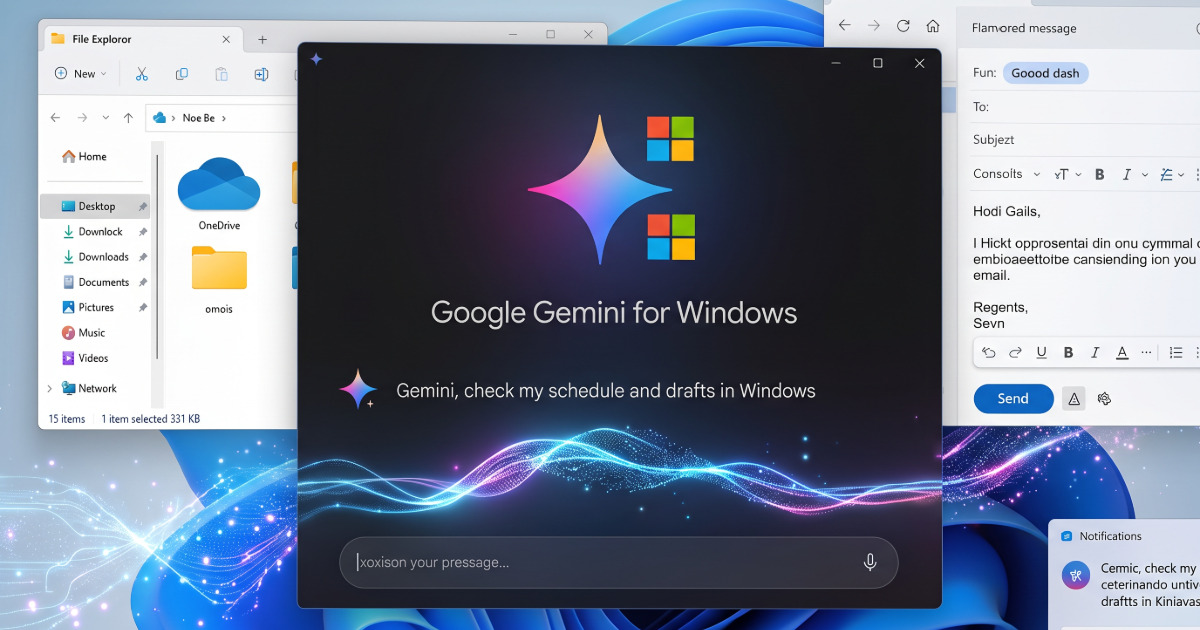The height and width of the screenshot is (630, 1200).
Task: Click the Copy icon in File Explorer toolbar
Action: coord(182,74)
